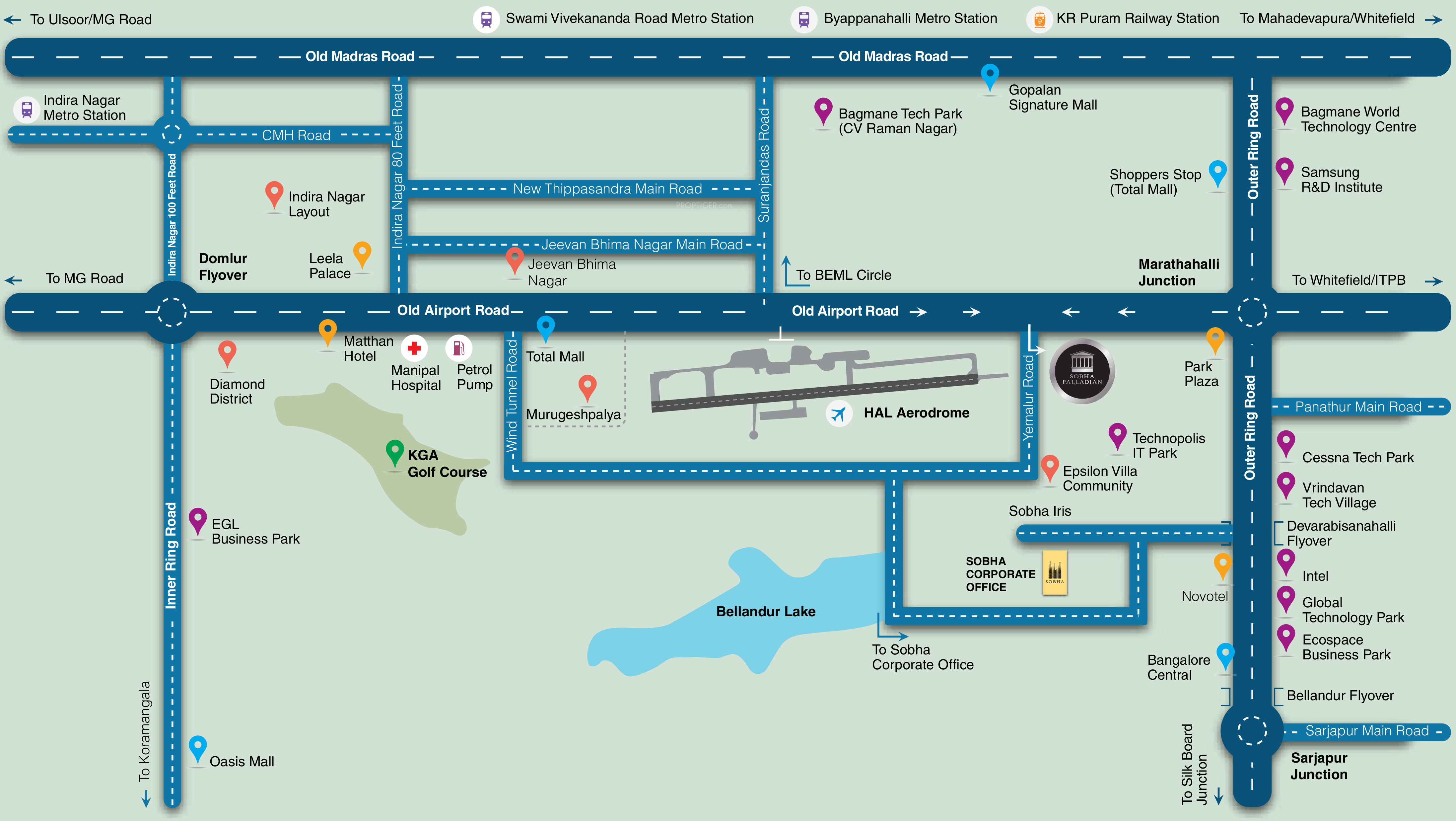This screenshot has height=821, width=1456.
Task: Click the Swami Vivekananda Road Metro icon
Action: (x=486, y=20)
